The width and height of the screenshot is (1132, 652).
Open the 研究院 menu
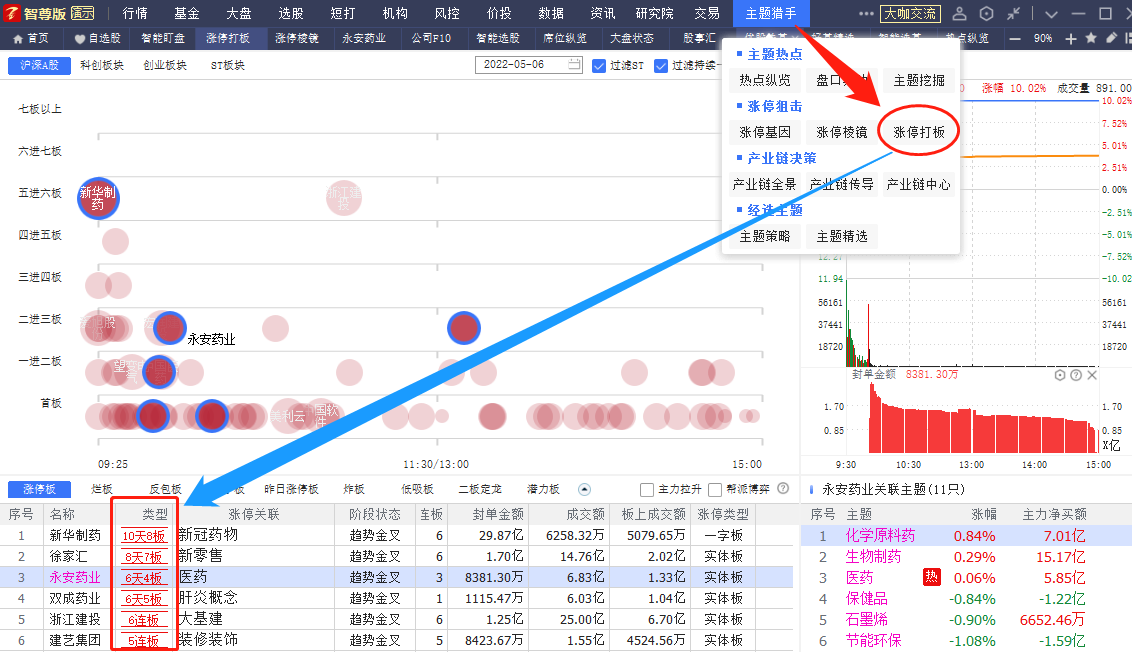pos(655,14)
